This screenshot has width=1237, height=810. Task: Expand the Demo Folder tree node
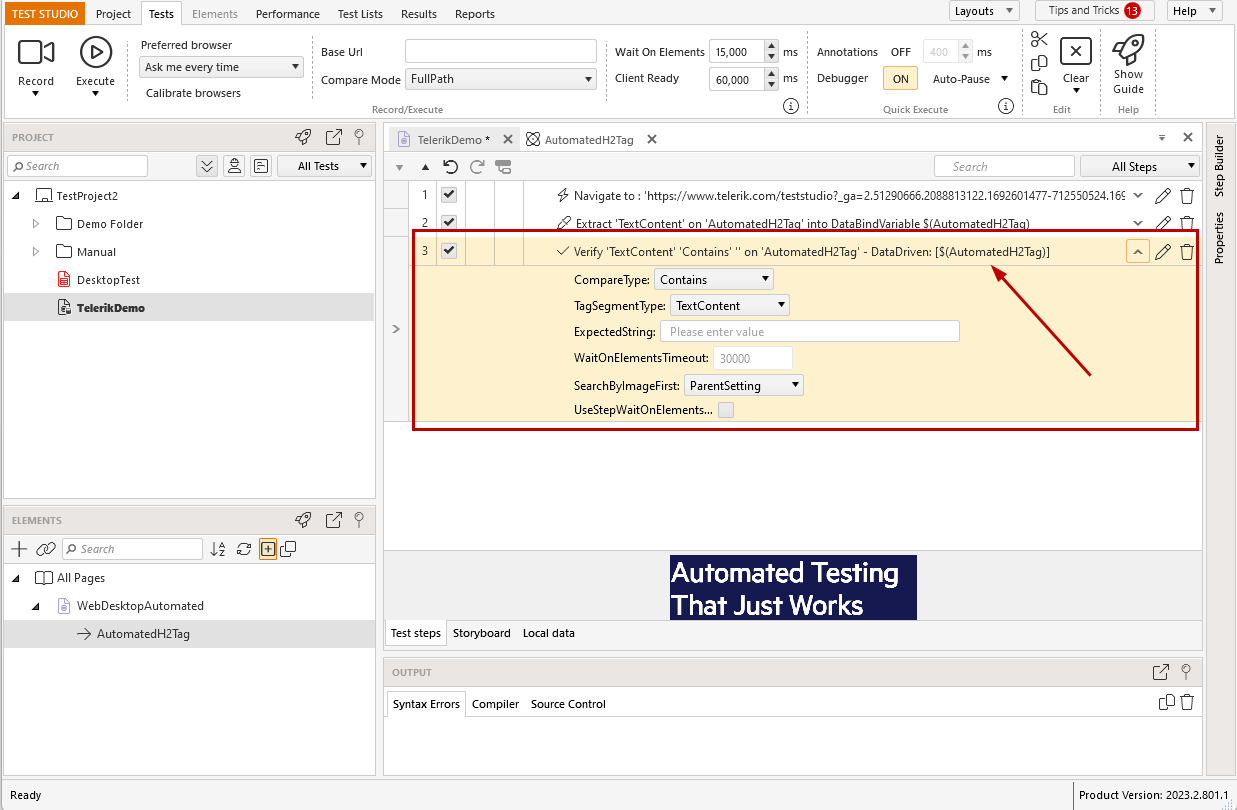[x=36, y=224]
